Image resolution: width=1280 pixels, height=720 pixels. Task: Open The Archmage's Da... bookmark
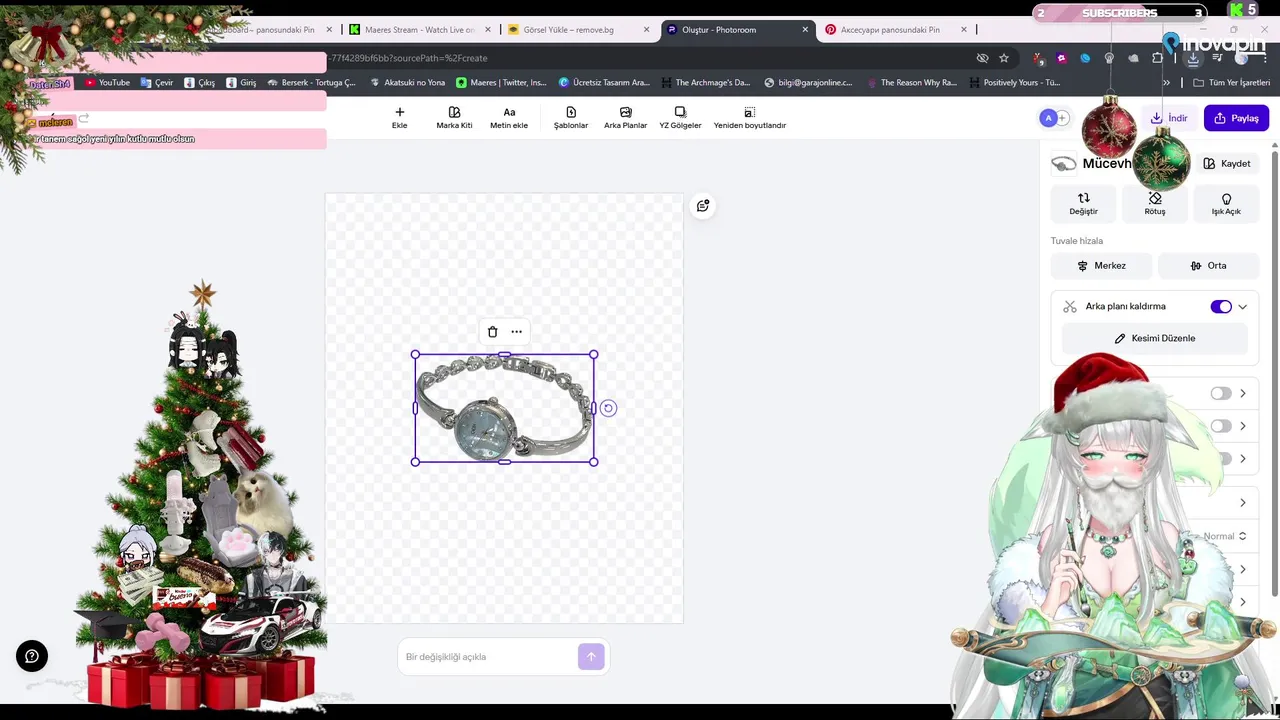point(705,82)
